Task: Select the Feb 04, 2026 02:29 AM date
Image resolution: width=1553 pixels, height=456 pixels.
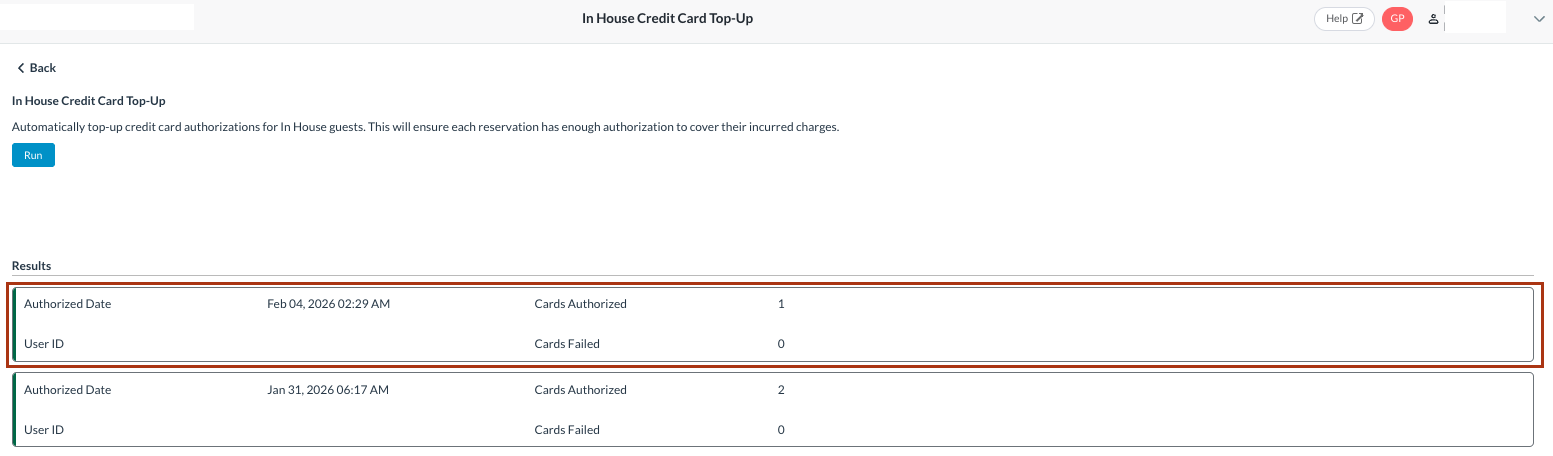Action: point(328,304)
